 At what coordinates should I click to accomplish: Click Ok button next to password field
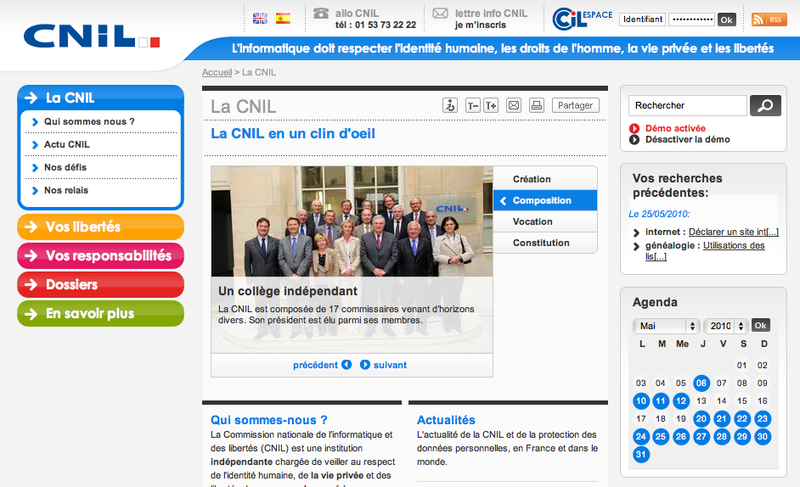(x=727, y=20)
